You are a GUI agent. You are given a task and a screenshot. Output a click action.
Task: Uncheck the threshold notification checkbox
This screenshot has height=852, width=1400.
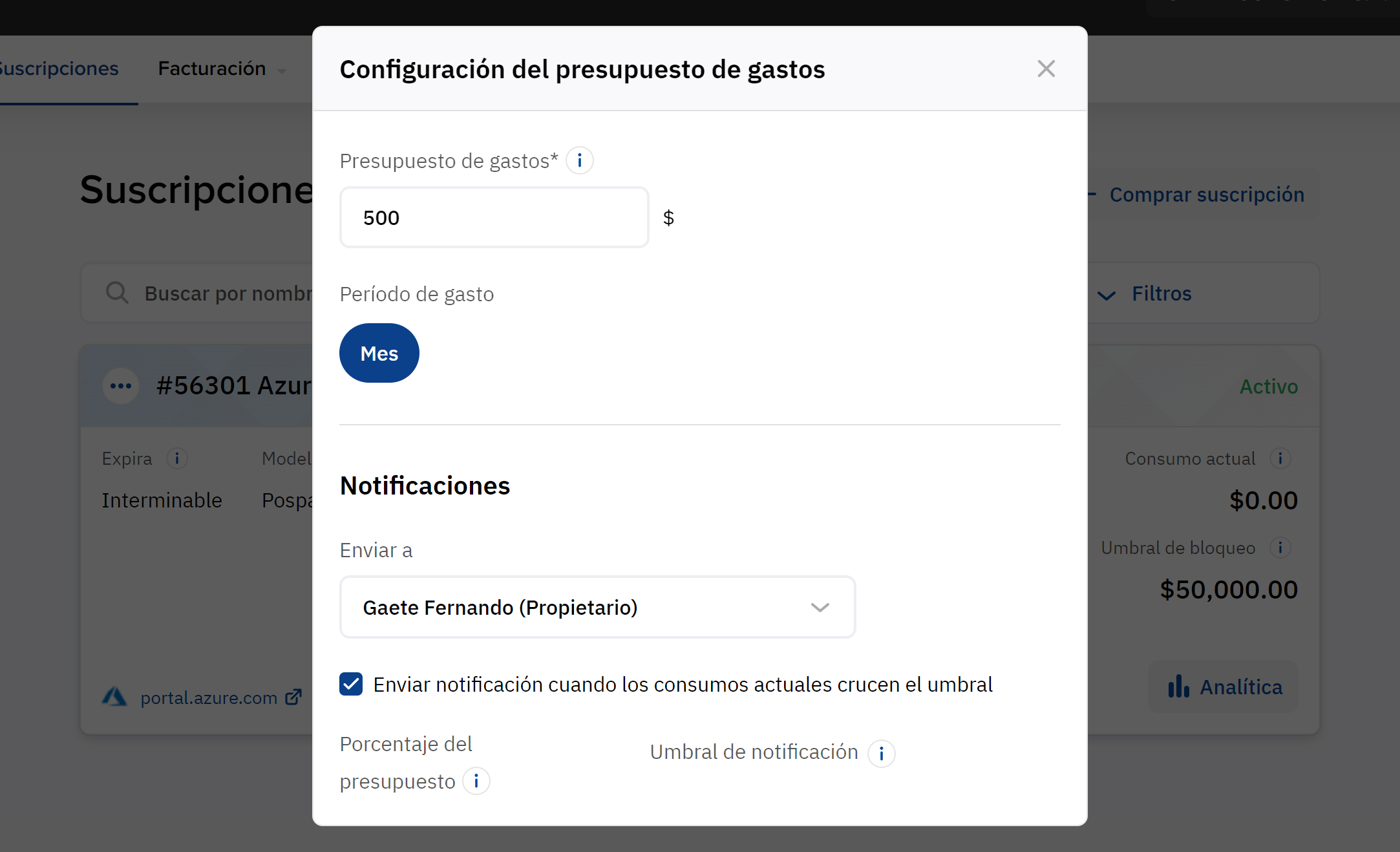click(351, 684)
